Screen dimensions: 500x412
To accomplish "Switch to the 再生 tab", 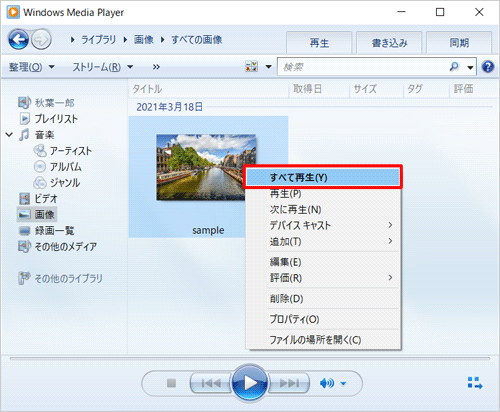I will [x=319, y=43].
